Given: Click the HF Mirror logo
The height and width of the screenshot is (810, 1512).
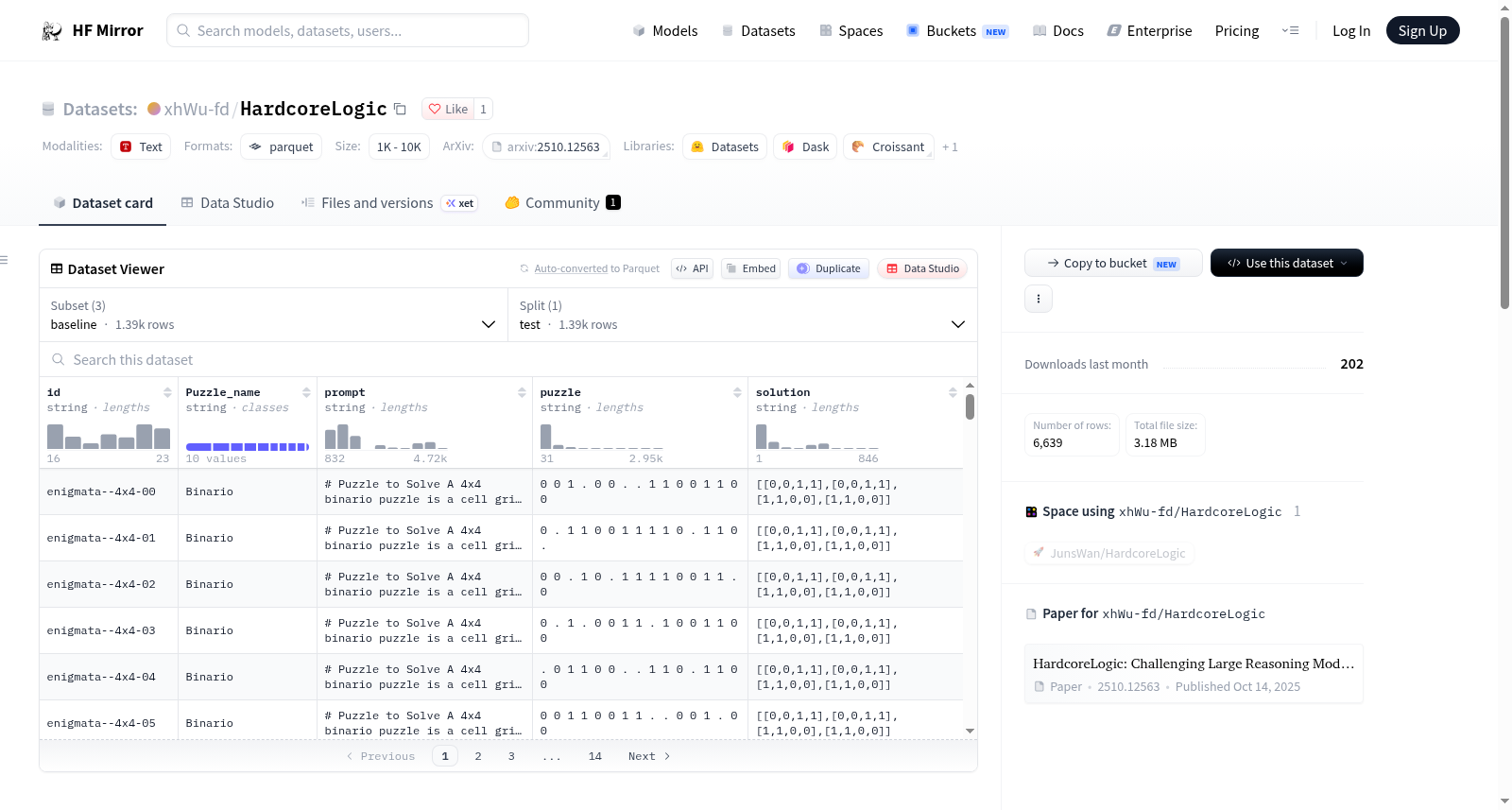Looking at the screenshot, I should [x=93, y=30].
